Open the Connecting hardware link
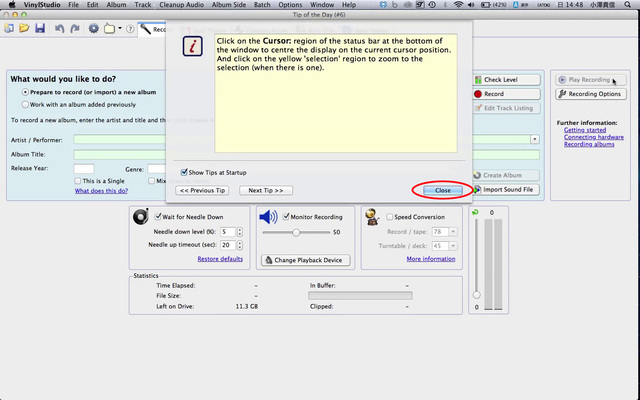 point(593,137)
